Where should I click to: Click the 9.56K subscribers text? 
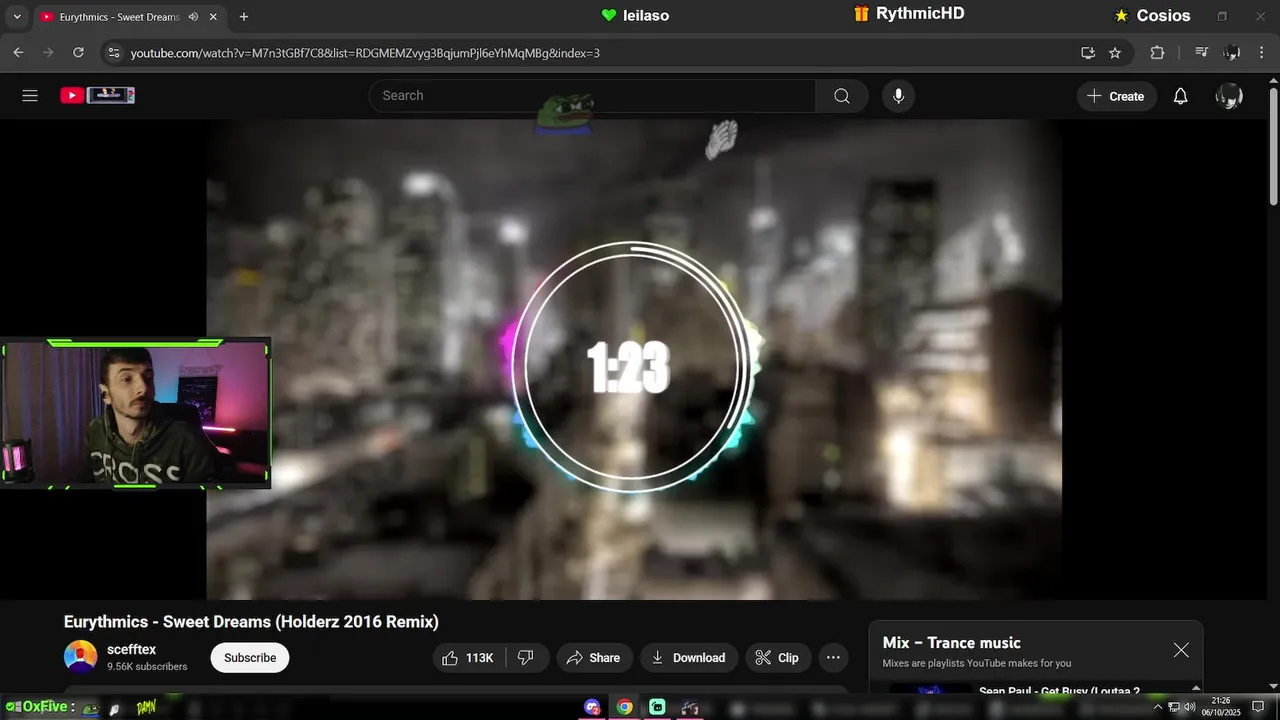coord(147,667)
